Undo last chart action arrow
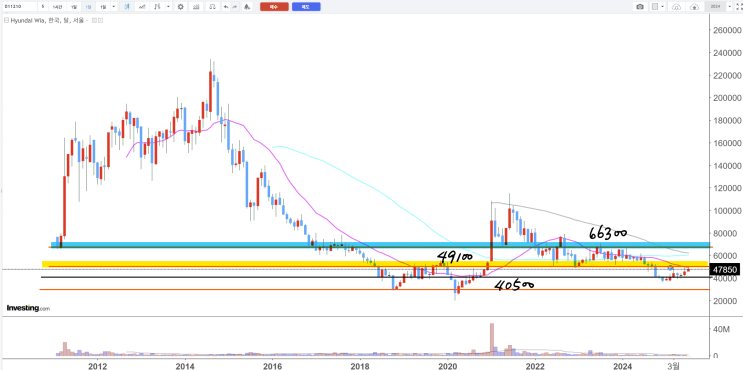The height and width of the screenshot is (370, 743). [x=226, y=7]
